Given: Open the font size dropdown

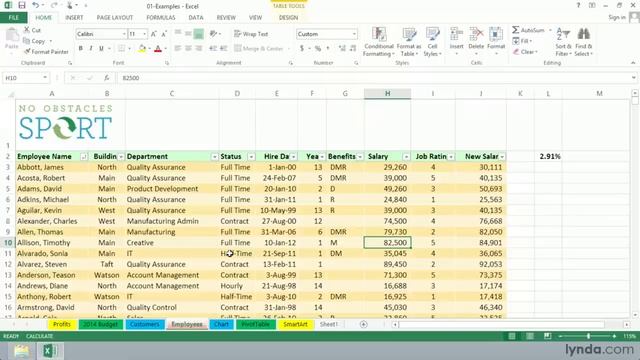Looking at the screenshot, I should [144, 34].
